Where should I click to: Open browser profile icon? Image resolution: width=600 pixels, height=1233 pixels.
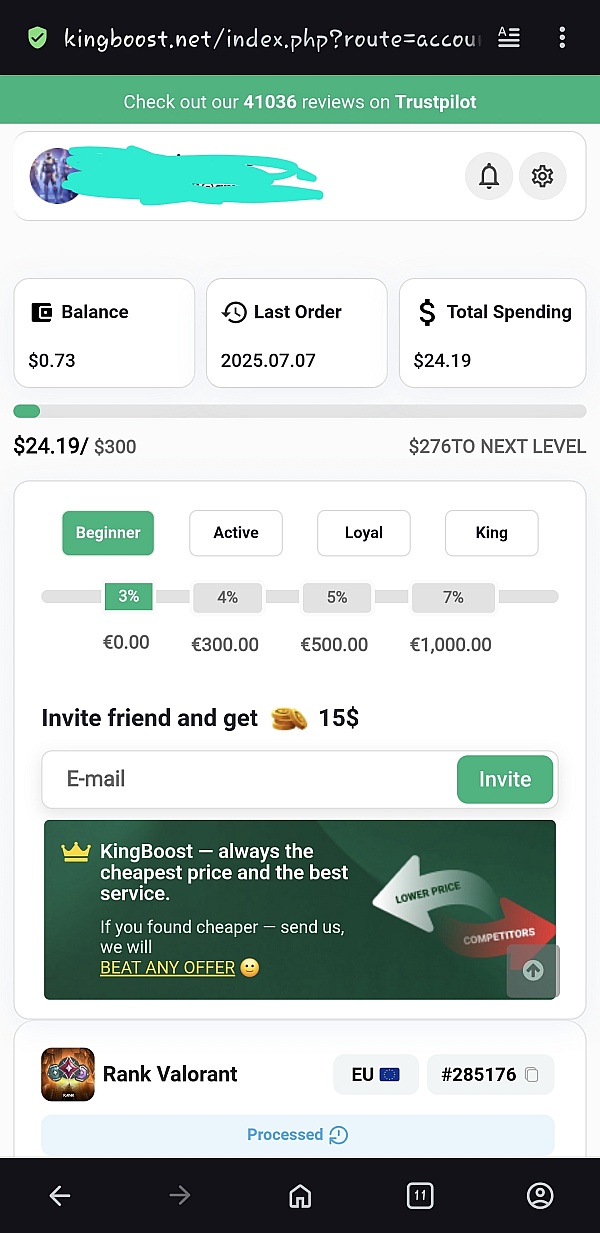tap(540, 1195)
